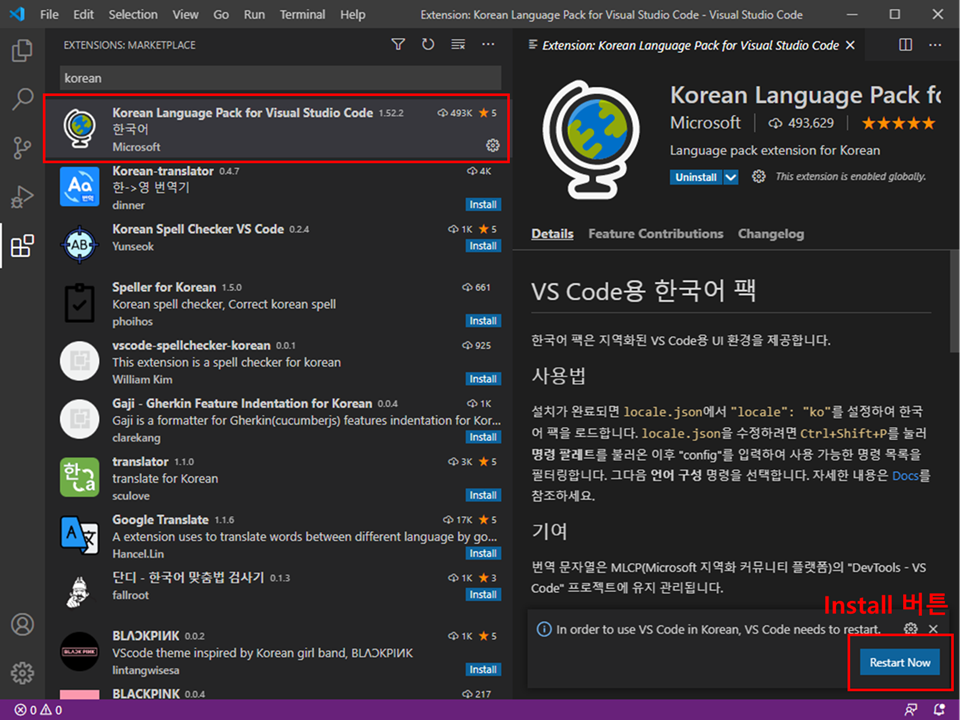Click the Google Translate extension icon
This screenshot has height=720, width=964.
point(79,535)
